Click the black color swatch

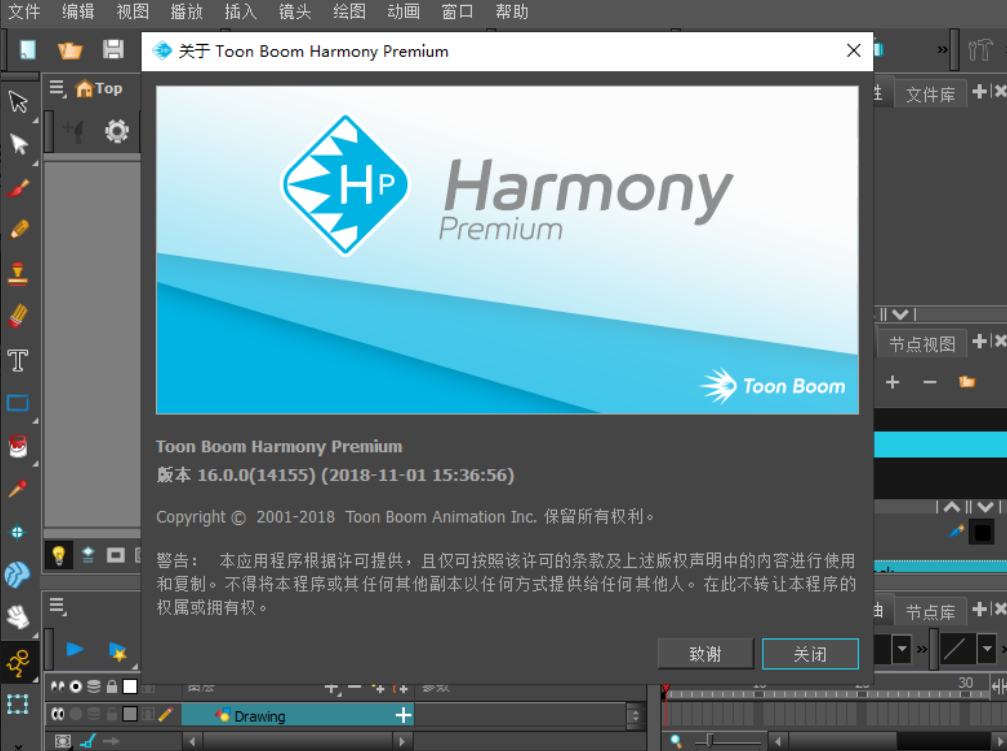[x=982, y=532]
